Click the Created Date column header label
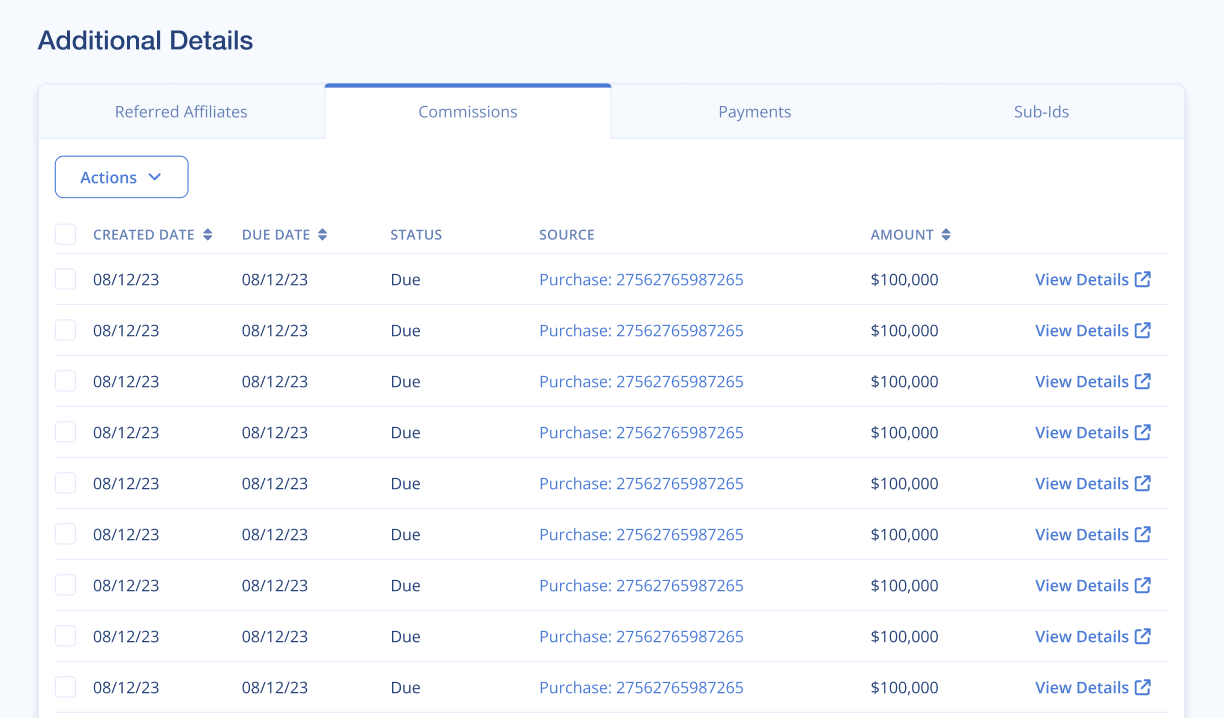Screen dimensions: 1224x718 pos(144,235)
